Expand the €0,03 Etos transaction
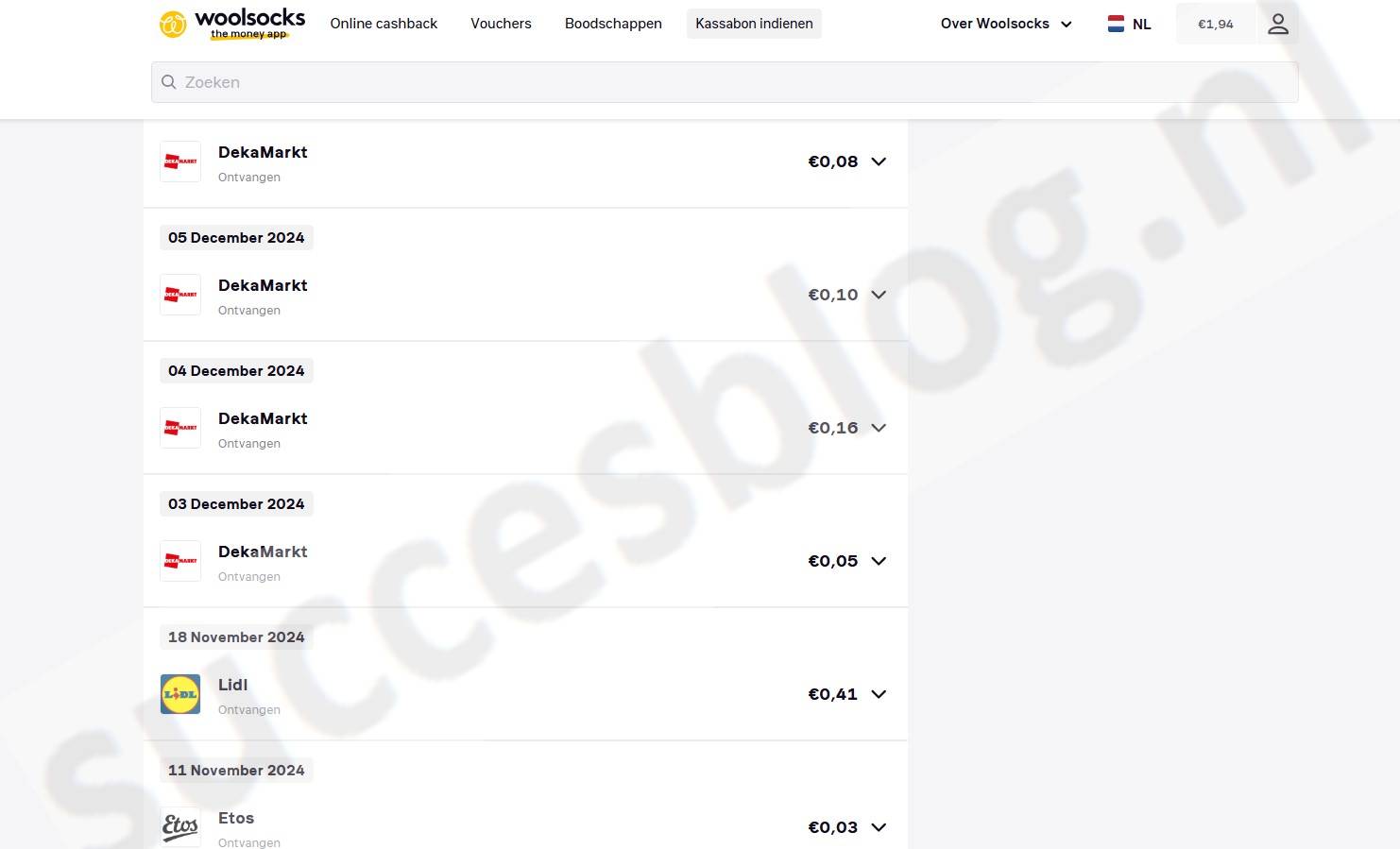 tap(879, 827)
